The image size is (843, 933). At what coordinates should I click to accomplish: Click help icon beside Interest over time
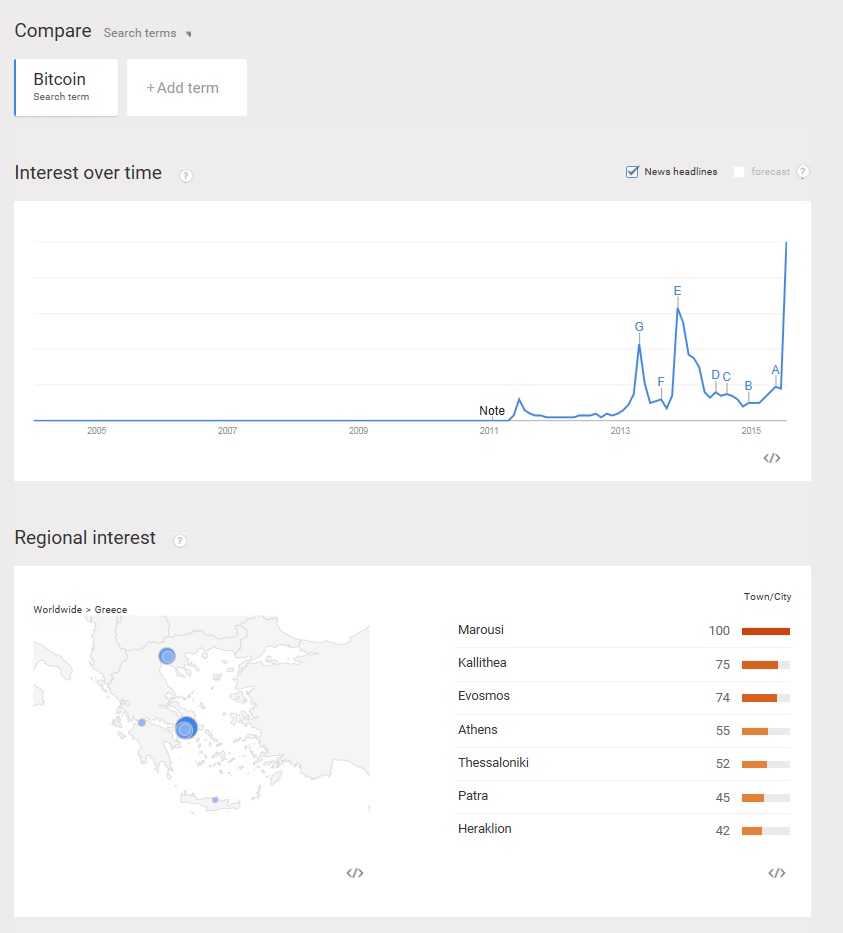(186, 175)
